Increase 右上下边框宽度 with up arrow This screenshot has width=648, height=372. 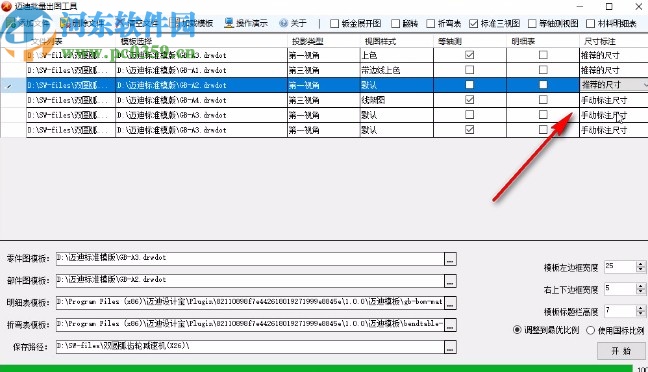click(641, 286)
